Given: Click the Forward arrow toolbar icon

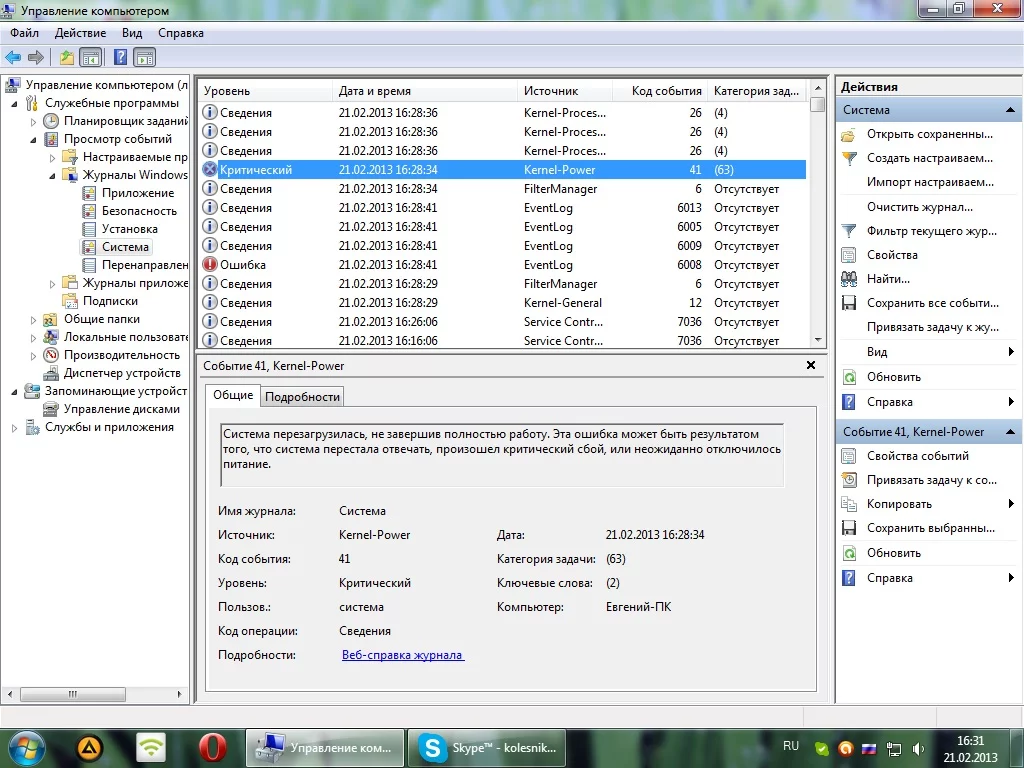Looking at the screenshot, I should point(36,57).
